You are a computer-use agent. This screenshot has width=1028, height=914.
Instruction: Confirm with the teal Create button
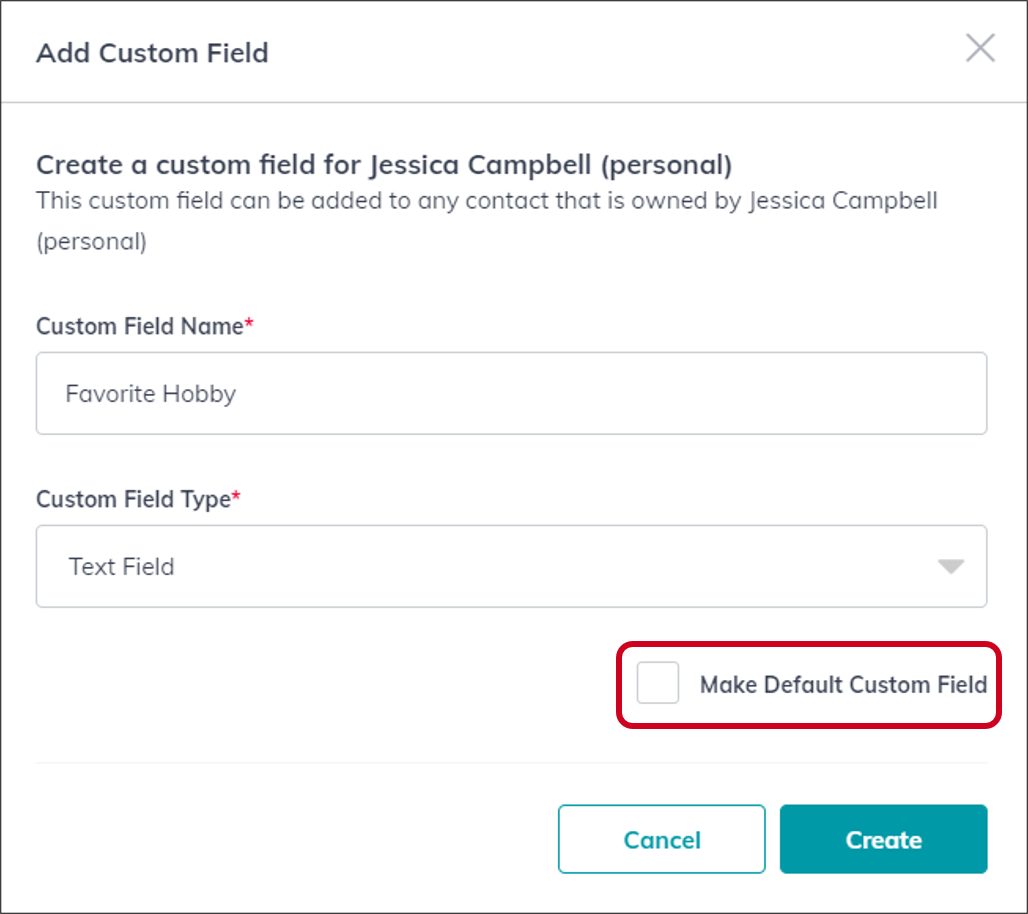coord(883,839)
